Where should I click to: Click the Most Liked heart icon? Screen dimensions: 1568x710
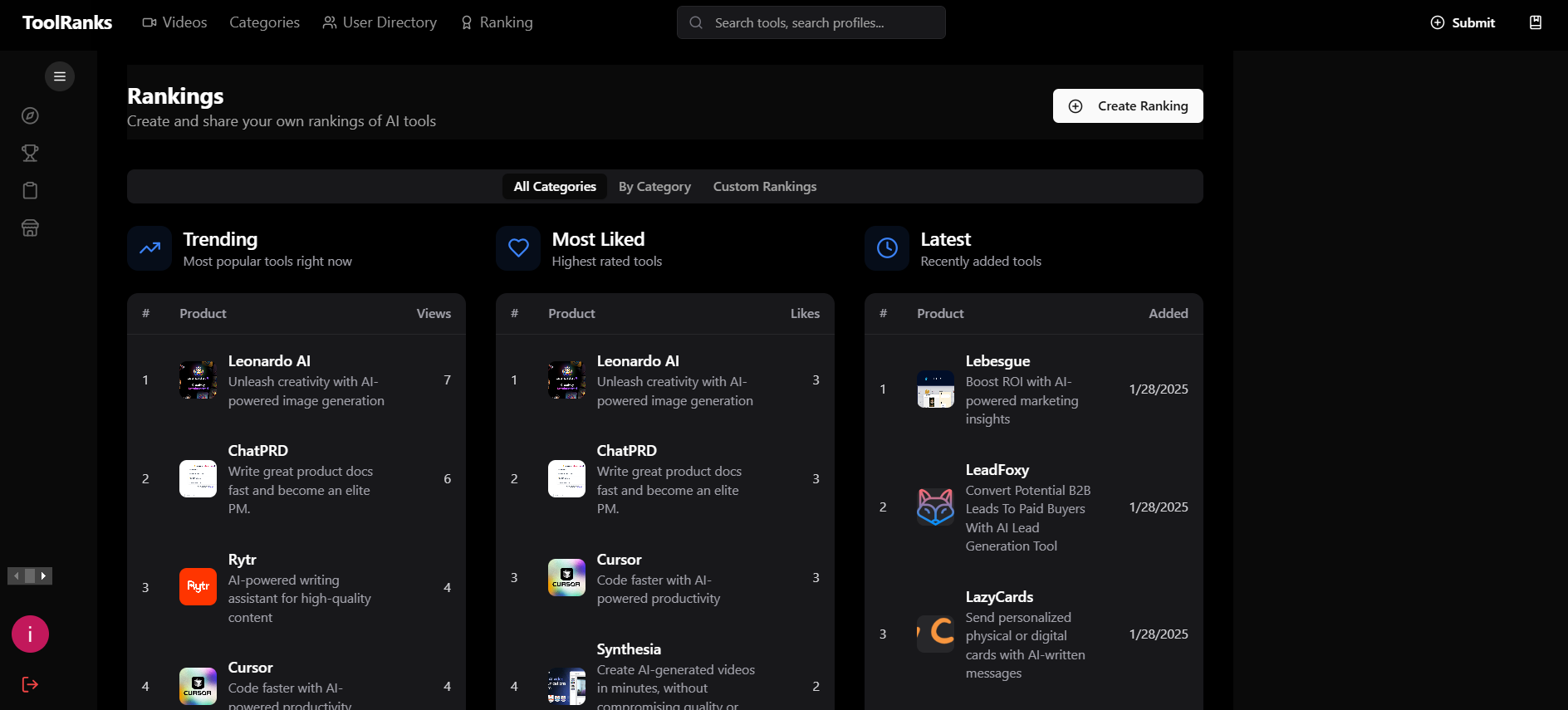point(518,248)
